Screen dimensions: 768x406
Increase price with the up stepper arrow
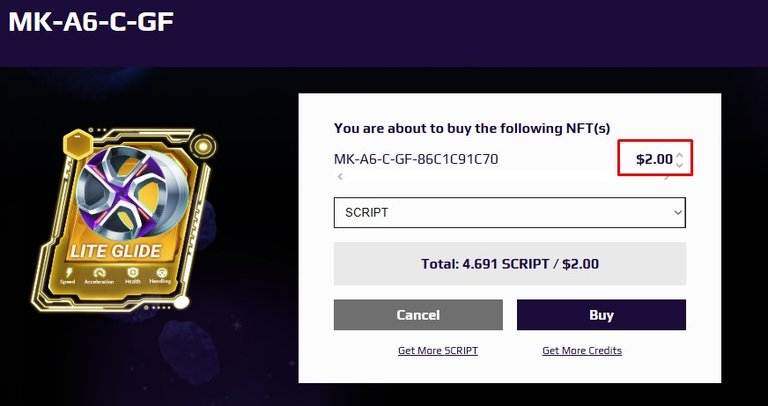click(x=679, y=156)
